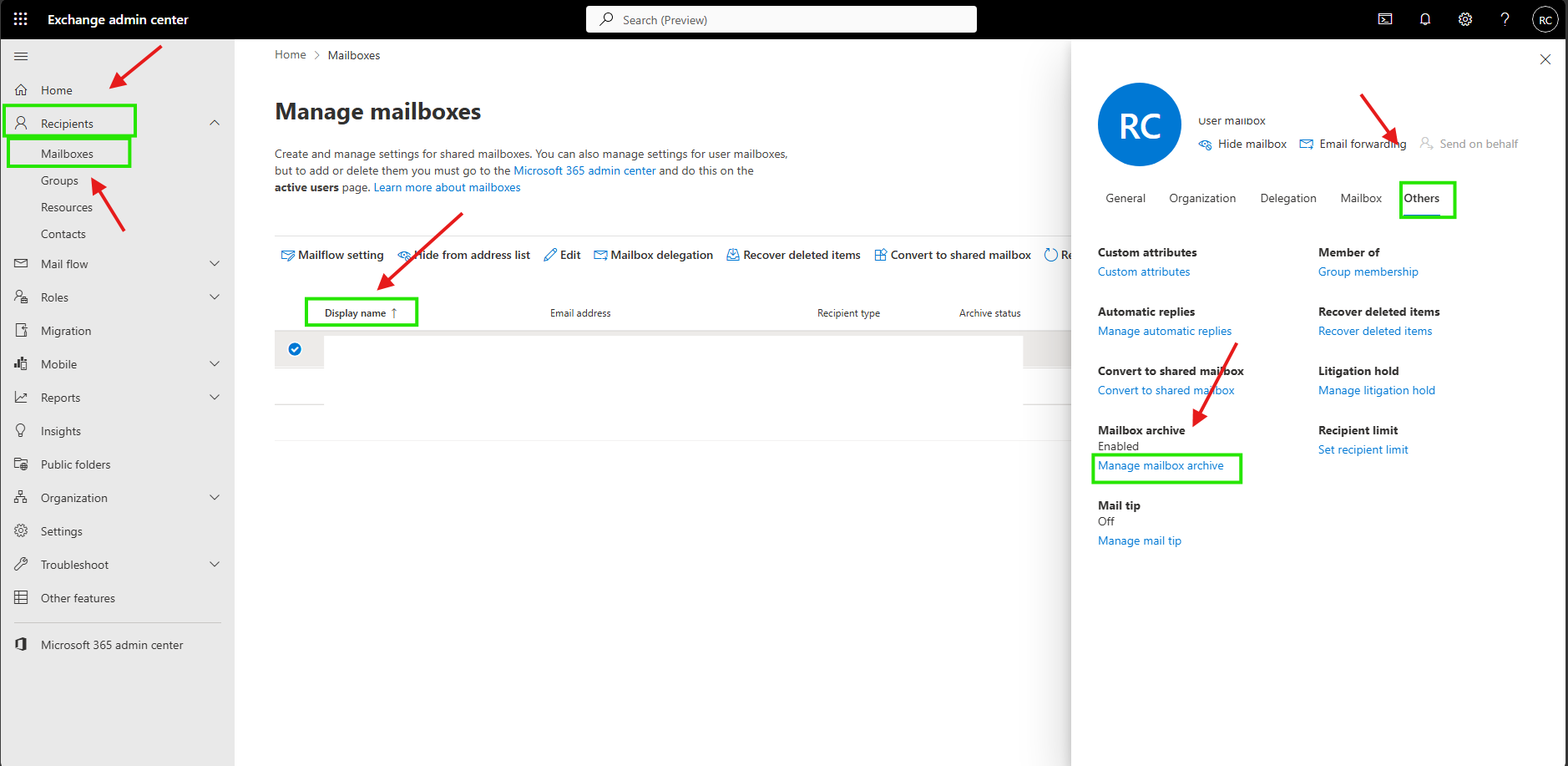Switch to the General tab

1125,198
